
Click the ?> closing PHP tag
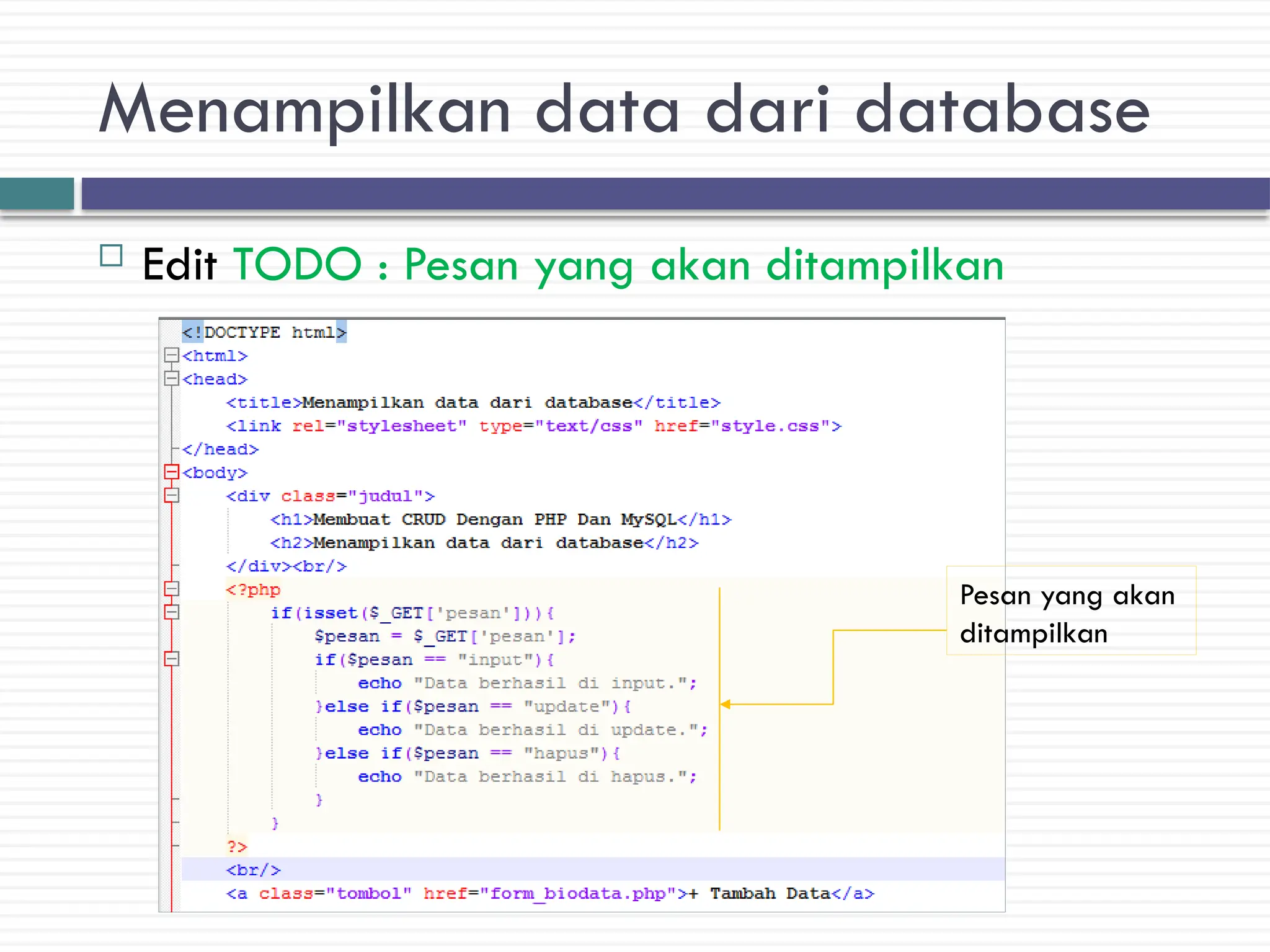237,847
